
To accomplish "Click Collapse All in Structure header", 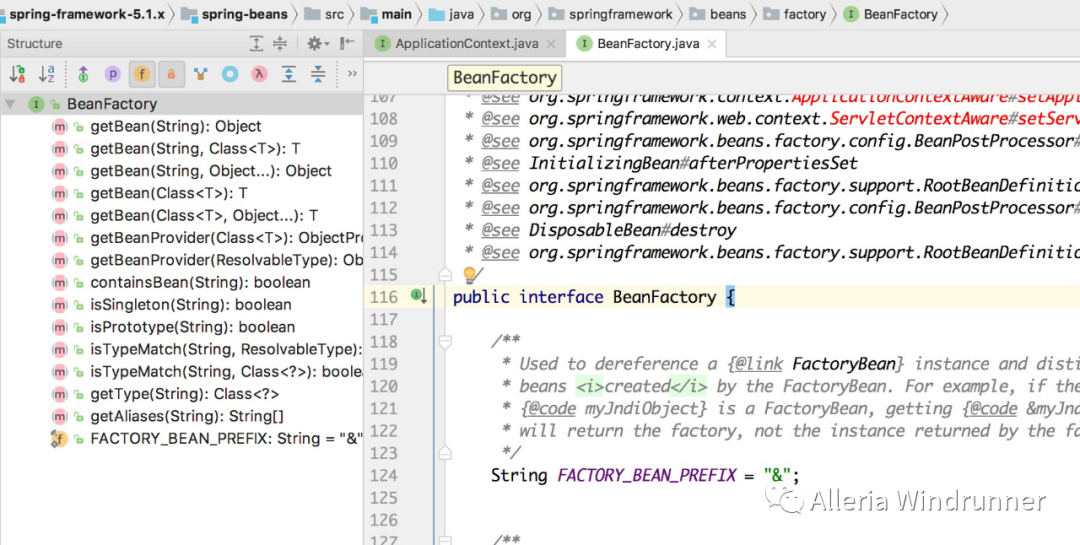I will coord(280,43).
